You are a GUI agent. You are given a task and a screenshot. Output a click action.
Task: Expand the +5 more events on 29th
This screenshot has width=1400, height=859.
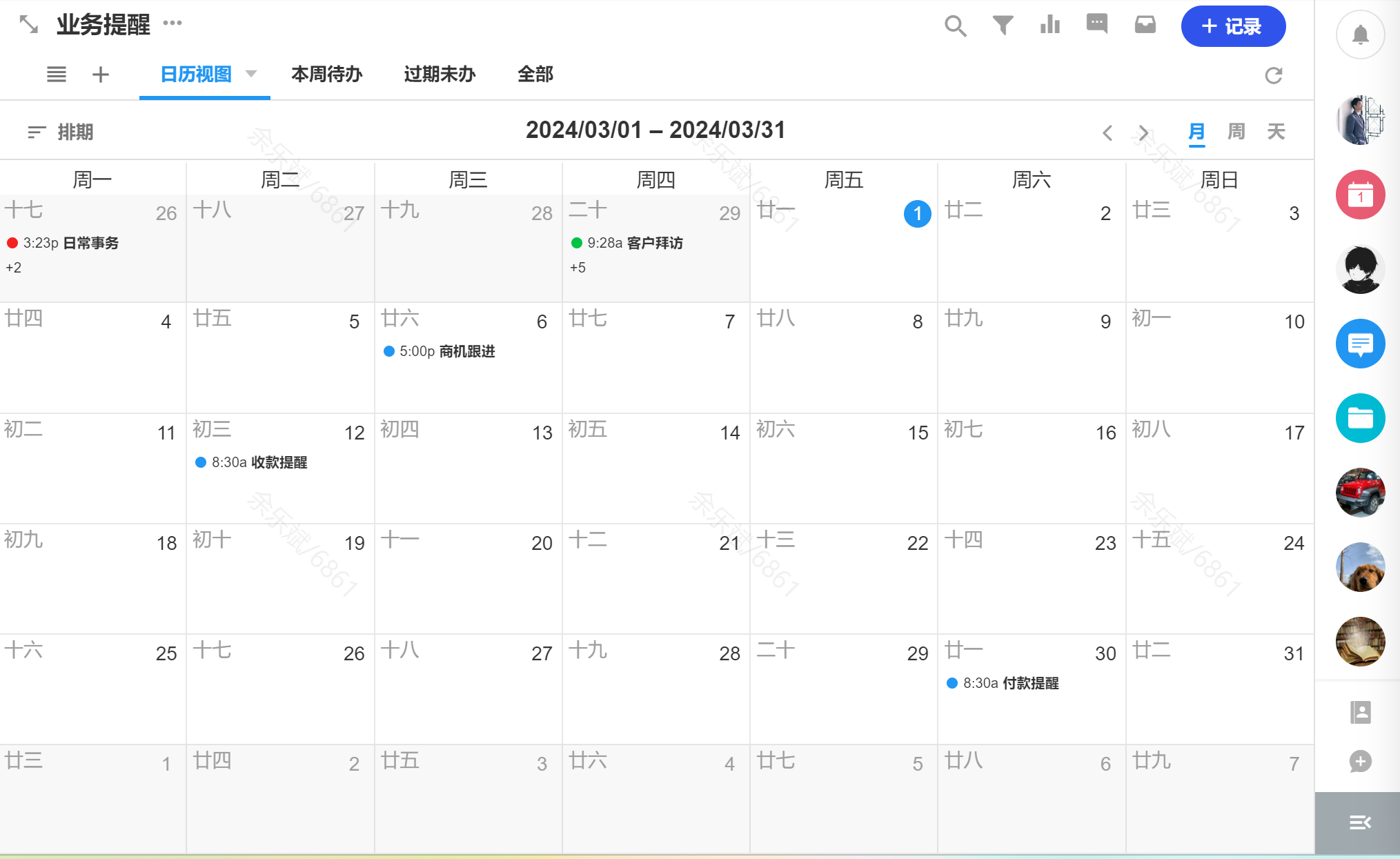(578, 268)
